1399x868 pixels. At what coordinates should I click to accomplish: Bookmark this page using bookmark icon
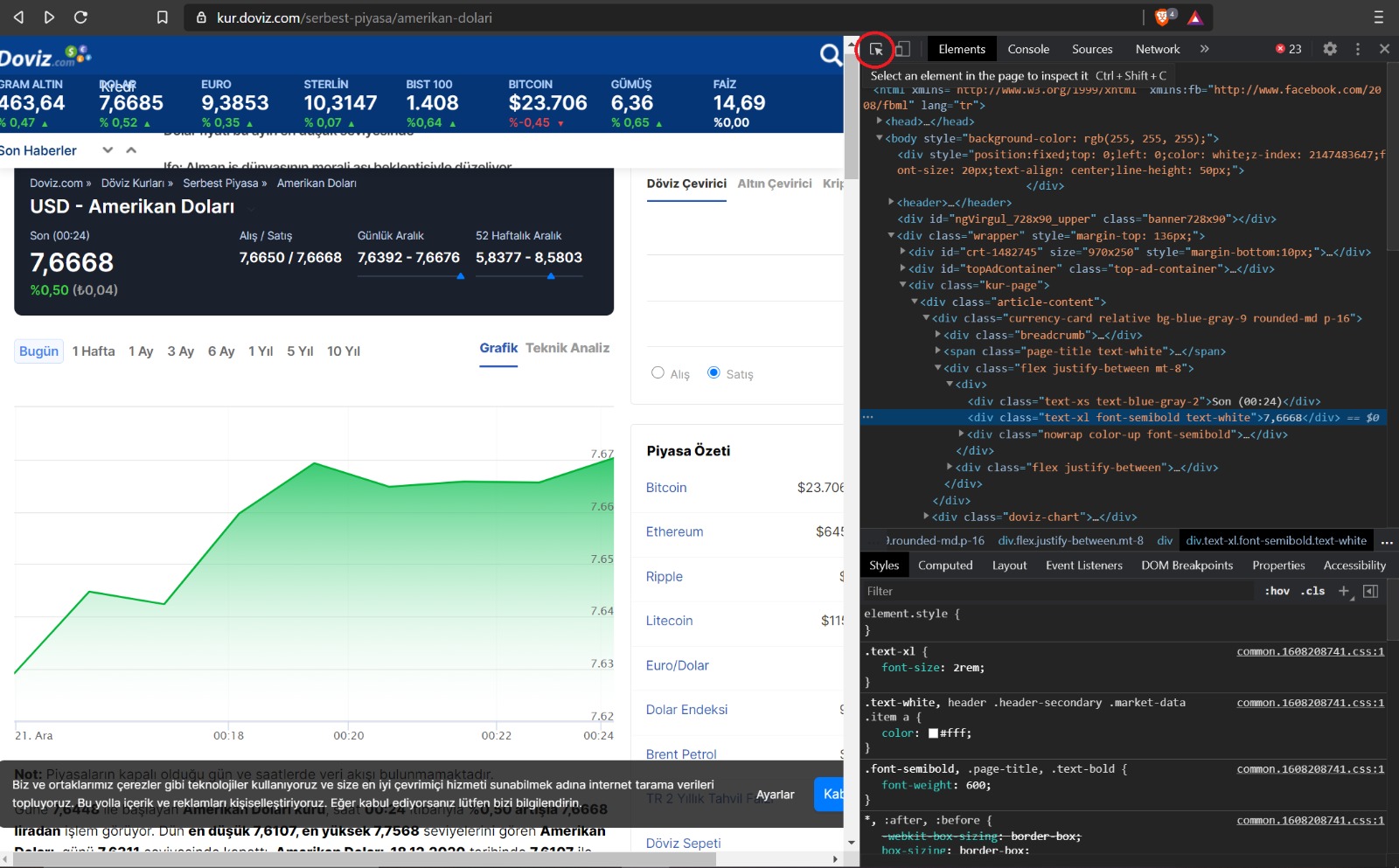coord(162,17)
